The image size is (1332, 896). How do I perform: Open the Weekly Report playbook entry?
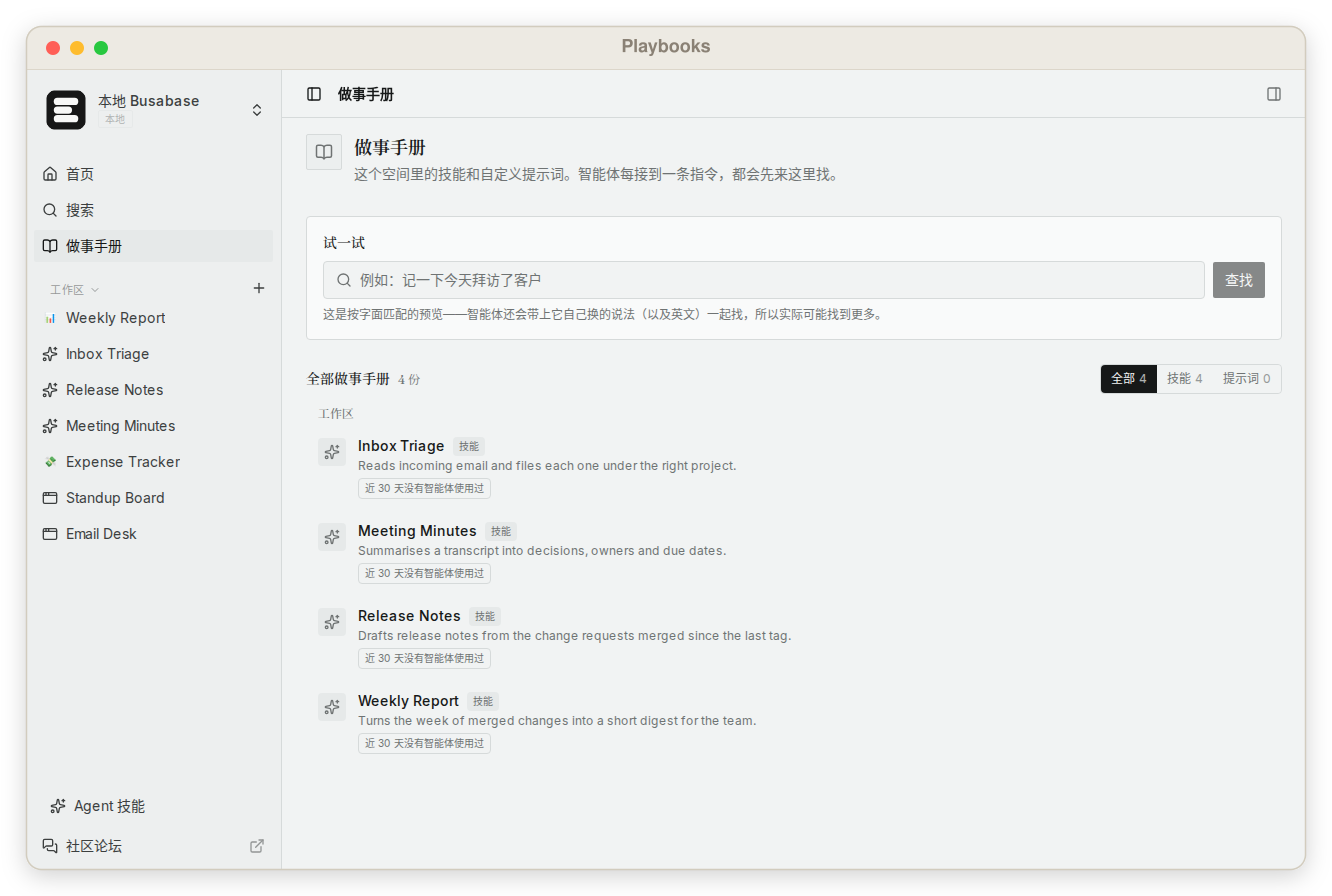tap(794, 721)
